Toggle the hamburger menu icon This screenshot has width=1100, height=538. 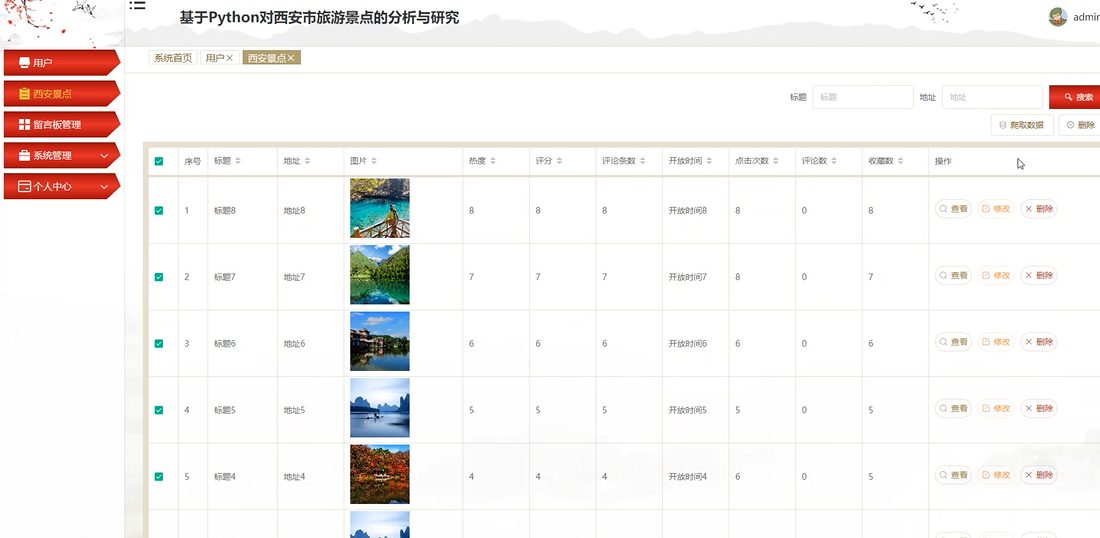(138, 6)
